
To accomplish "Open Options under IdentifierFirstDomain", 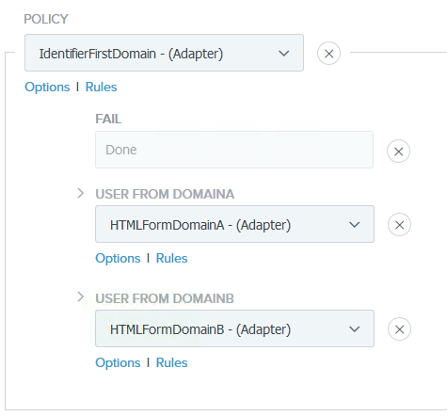I will click(47, 87).
